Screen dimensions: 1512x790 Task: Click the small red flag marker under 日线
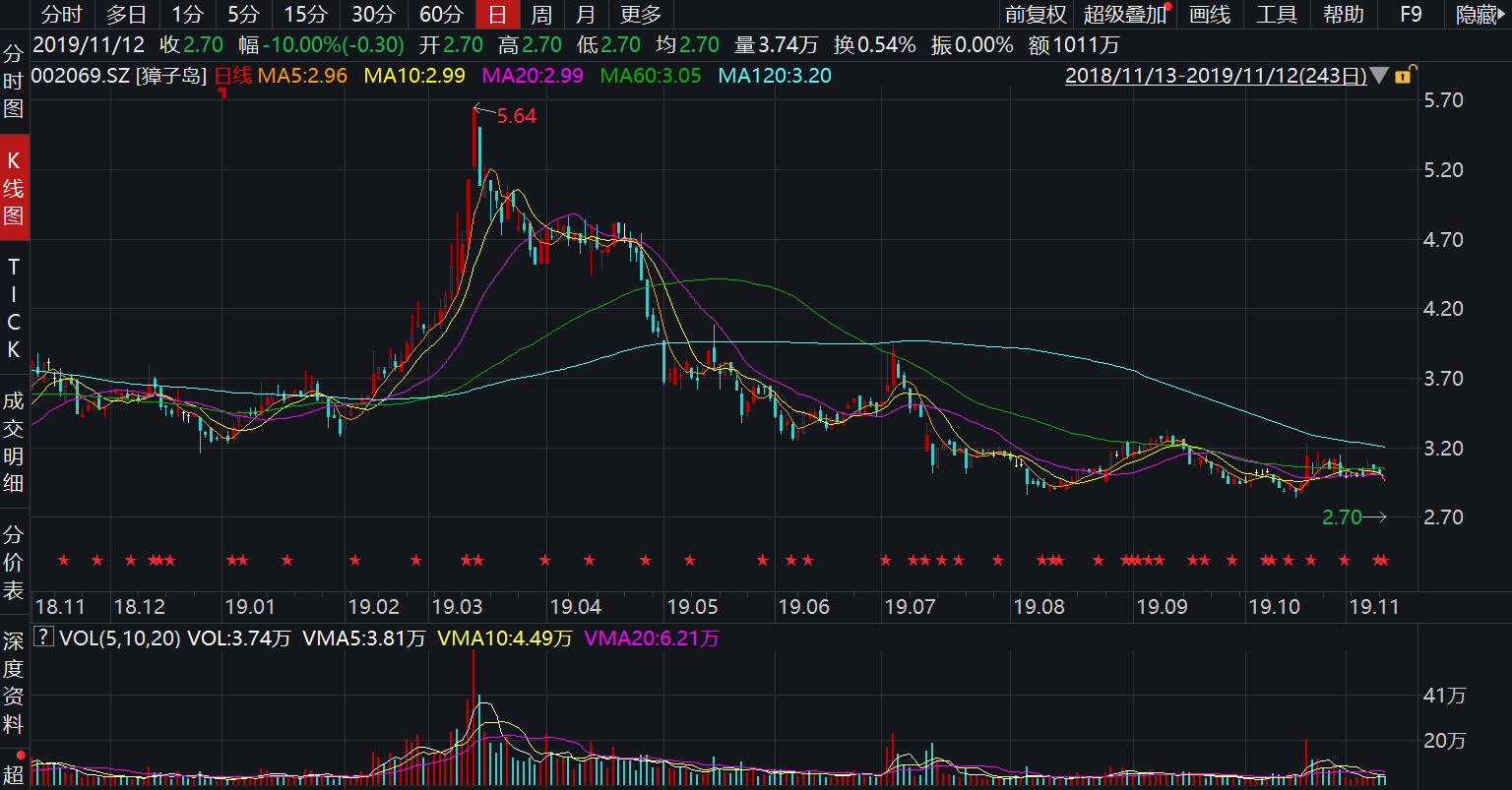pyautogui.click(x=222, y=92)
